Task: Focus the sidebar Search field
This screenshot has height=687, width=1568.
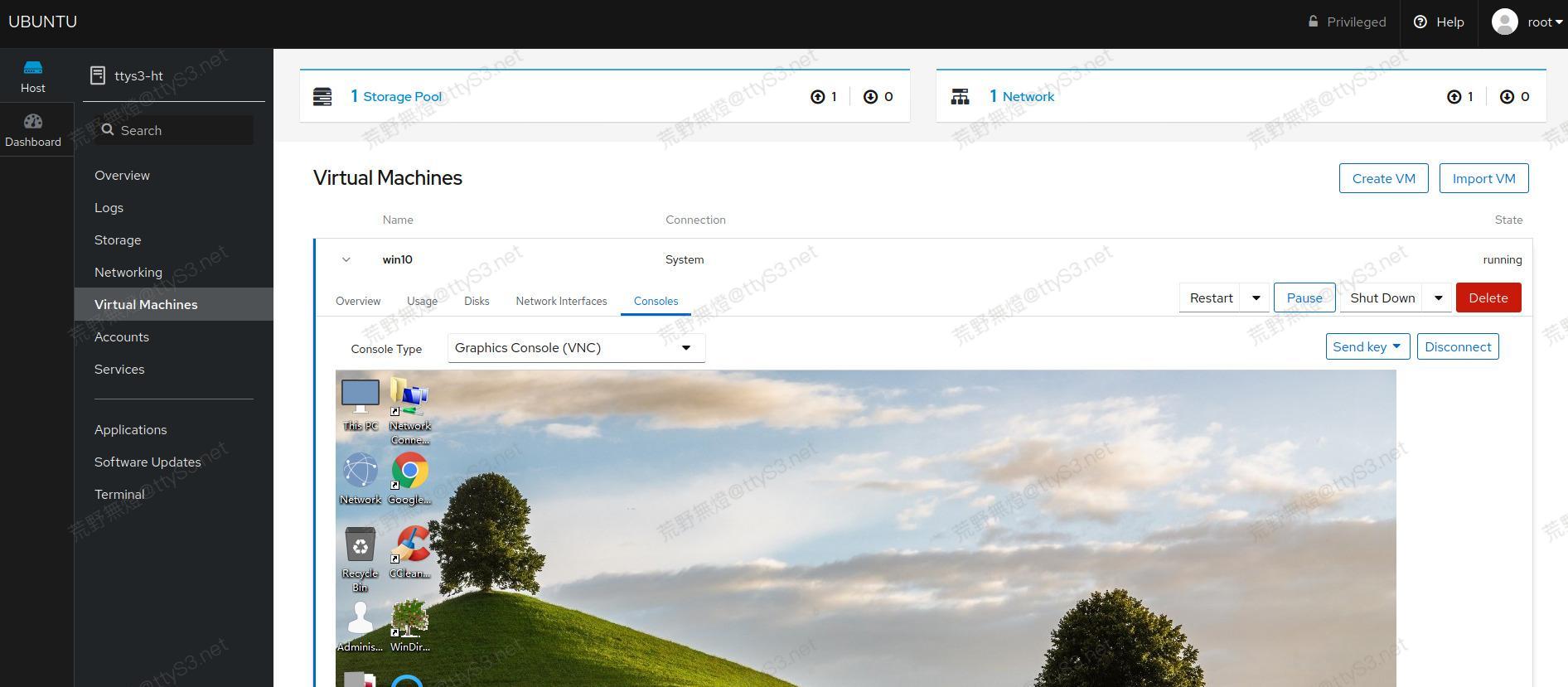Action: (174, 130)
